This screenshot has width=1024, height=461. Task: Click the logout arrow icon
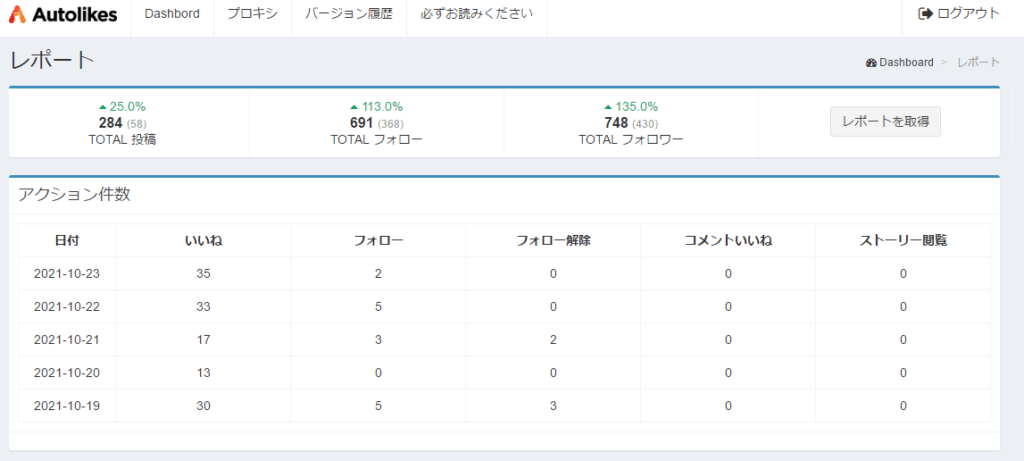(x=925, y=14)
